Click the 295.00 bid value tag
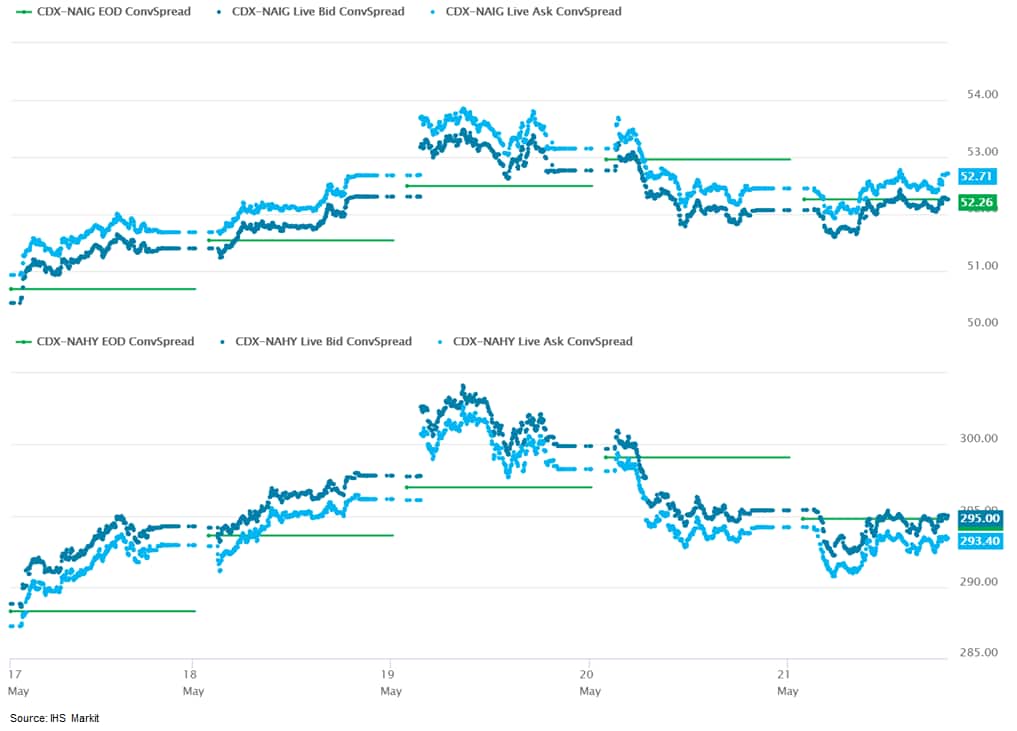 [x=980, y=518]
